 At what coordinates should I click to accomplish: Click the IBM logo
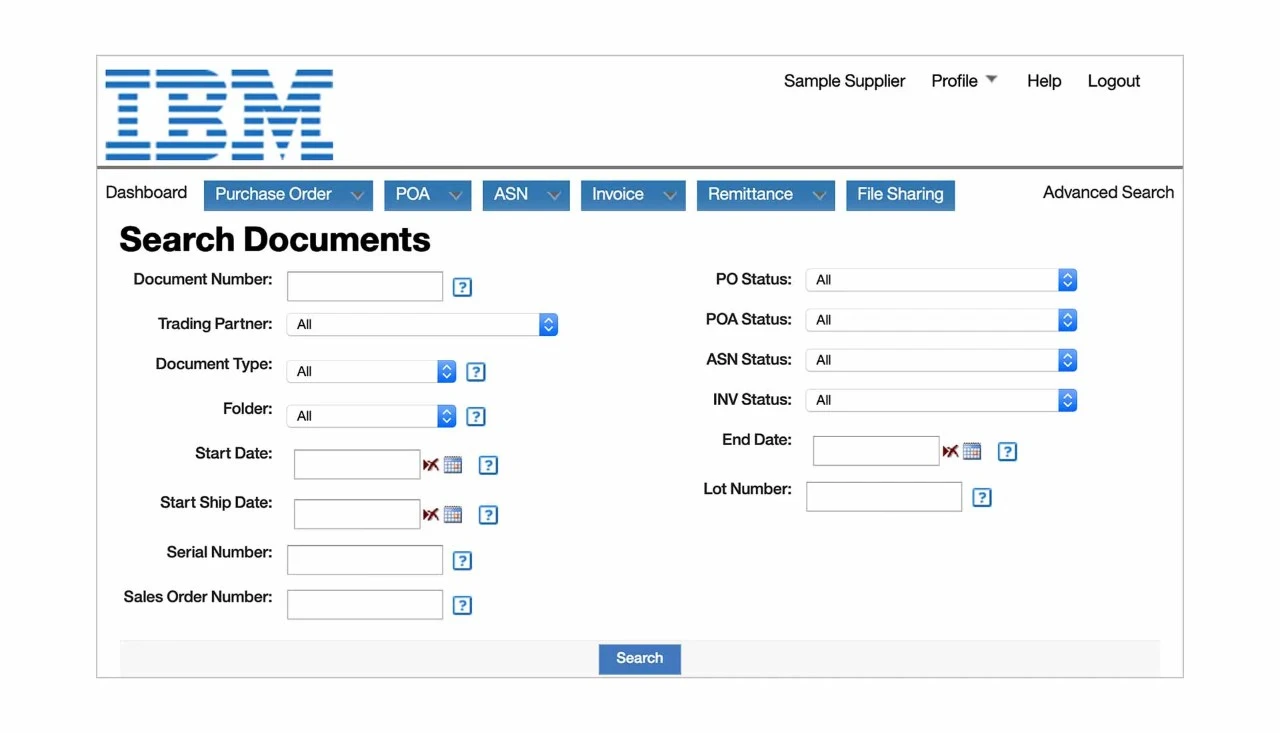click(x=219, y=115)
